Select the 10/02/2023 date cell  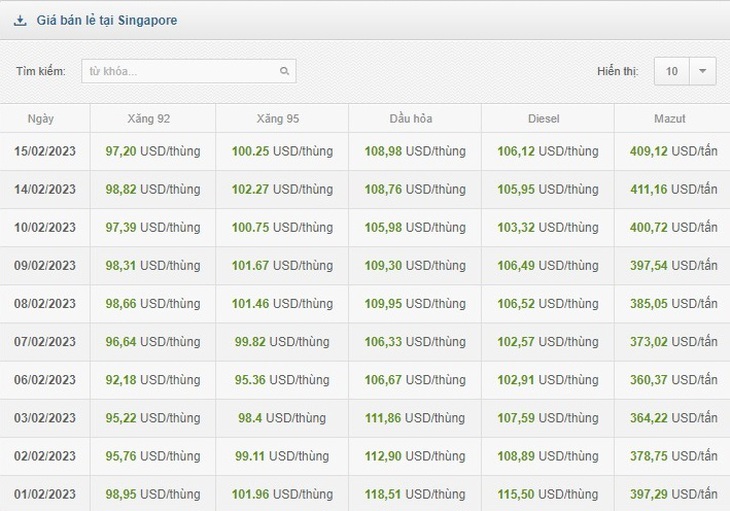[x=45, y=228]
